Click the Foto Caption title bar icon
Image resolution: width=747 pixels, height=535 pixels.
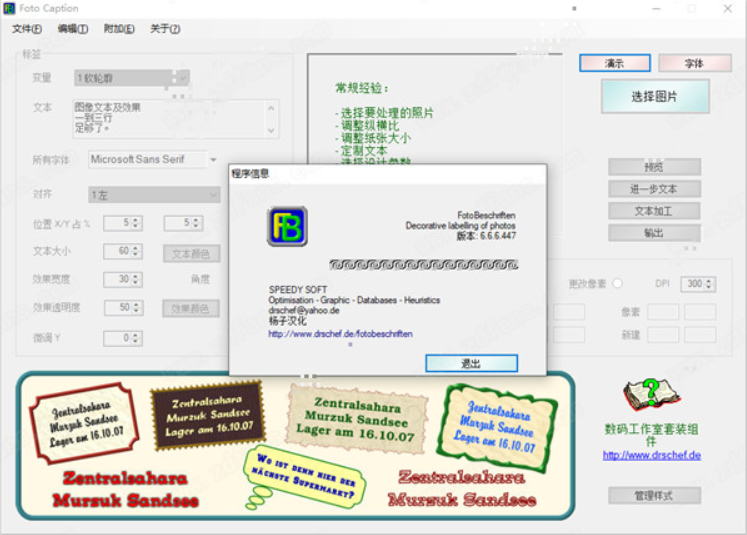(9, 8)
